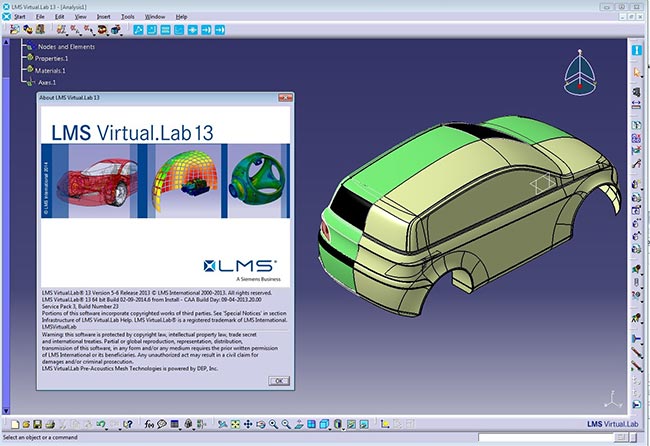Click the Print icon
This screenshot has width=650, height=446.
pos(50,424)
